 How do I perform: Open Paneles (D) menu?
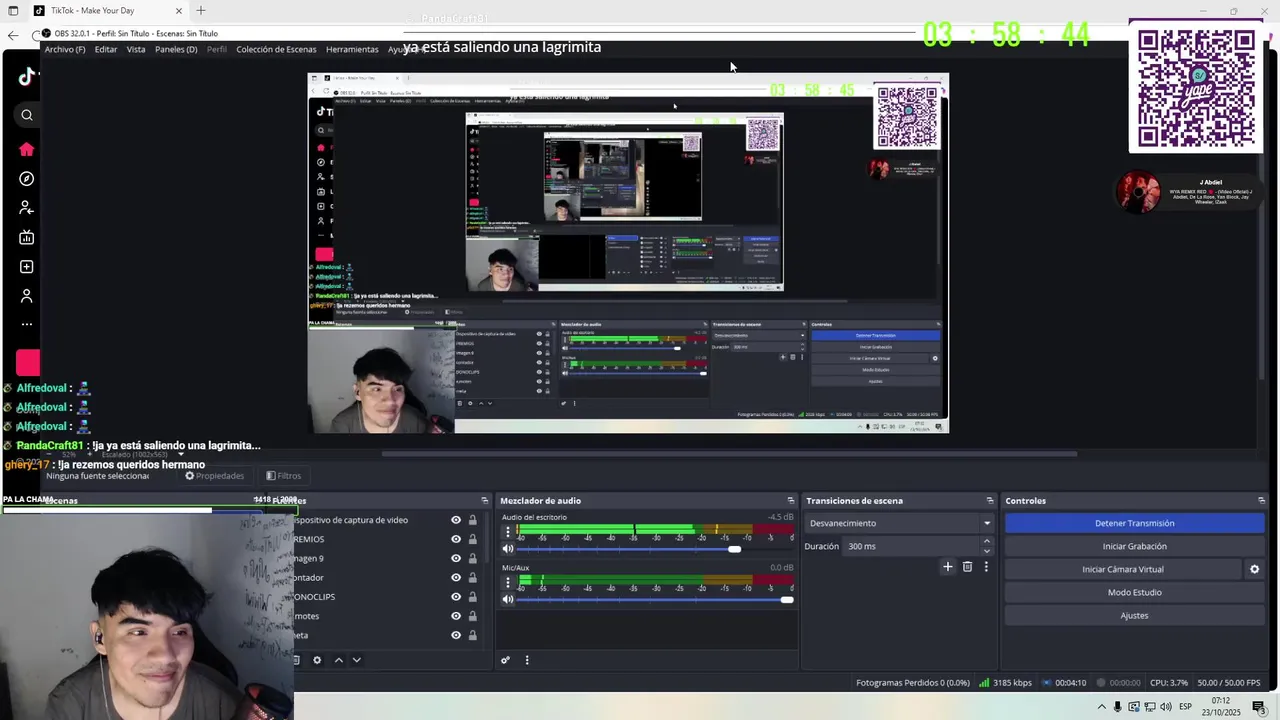[x=176, y=49]
